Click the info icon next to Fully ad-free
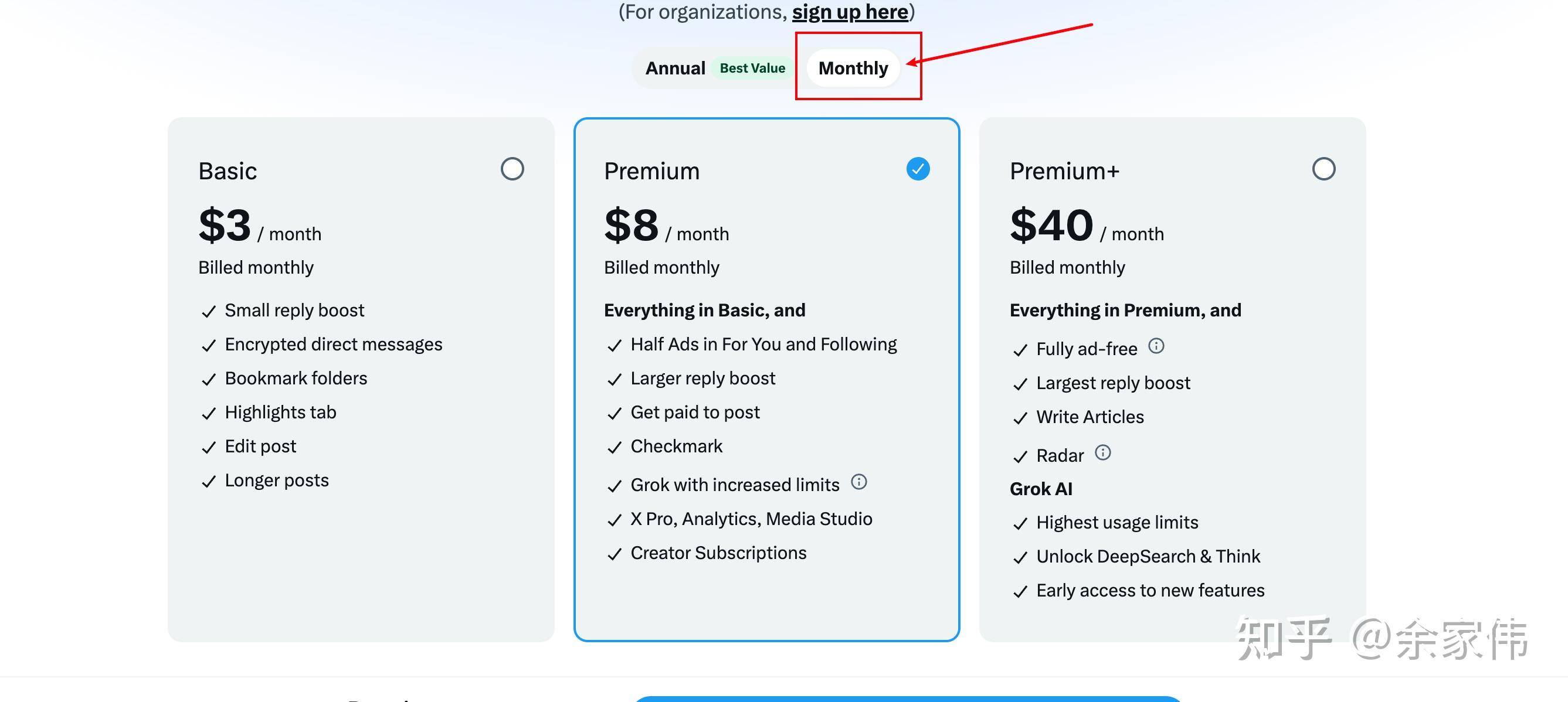This screenshot has height=702, width=1568. click(x=1156, y=346)
